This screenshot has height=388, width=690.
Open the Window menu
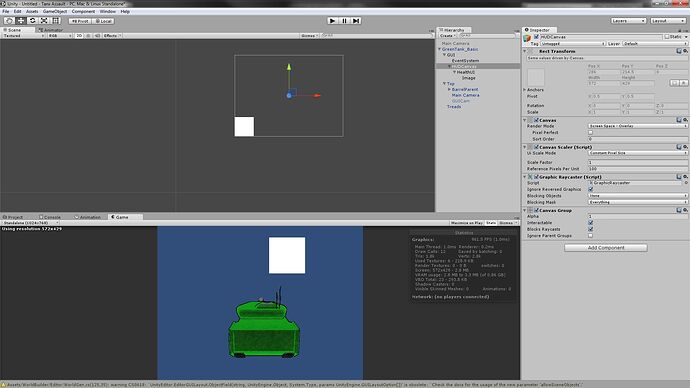click(x=108, y=11)
